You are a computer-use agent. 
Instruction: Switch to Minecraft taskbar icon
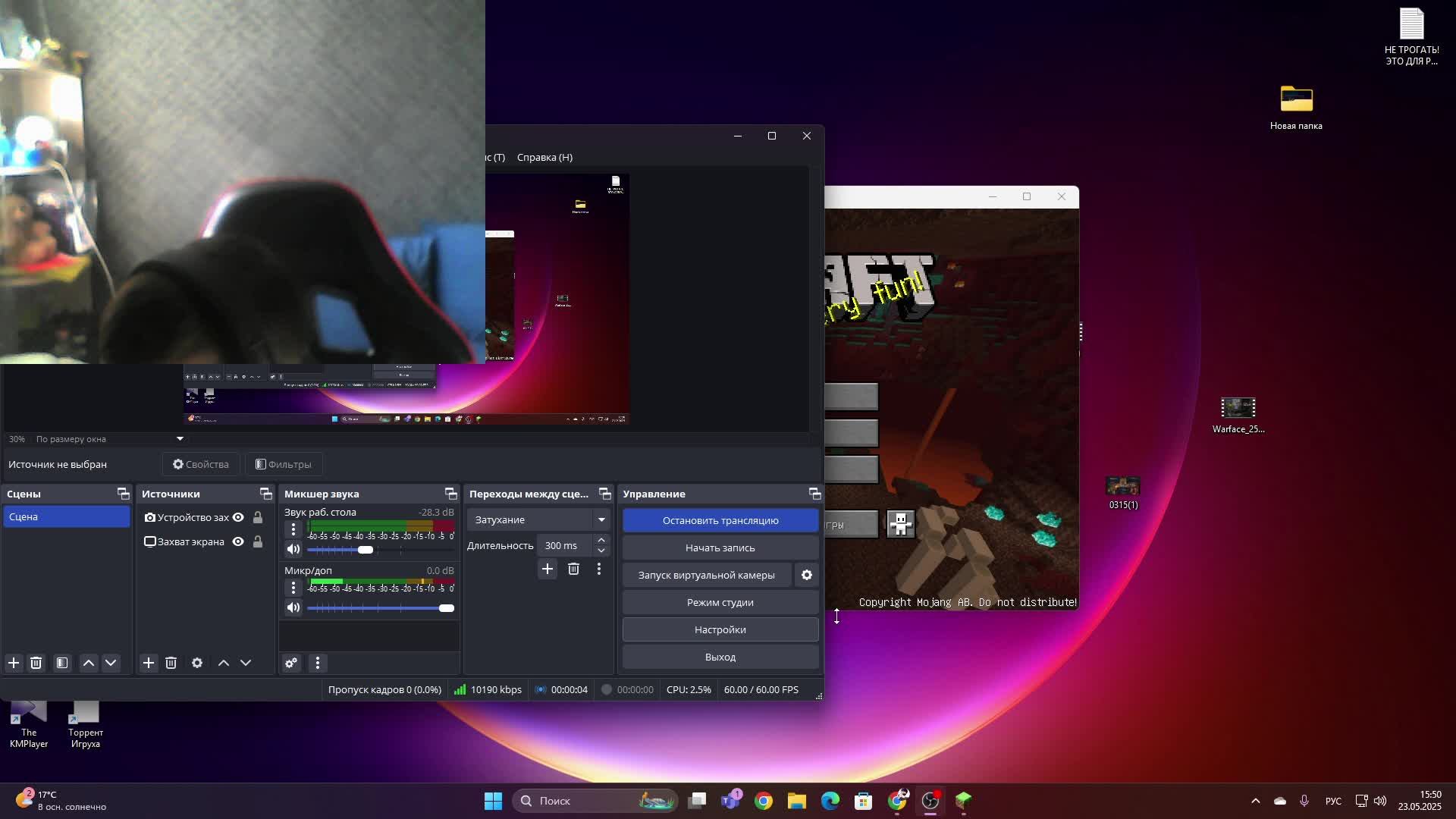(x=964, y=801)
